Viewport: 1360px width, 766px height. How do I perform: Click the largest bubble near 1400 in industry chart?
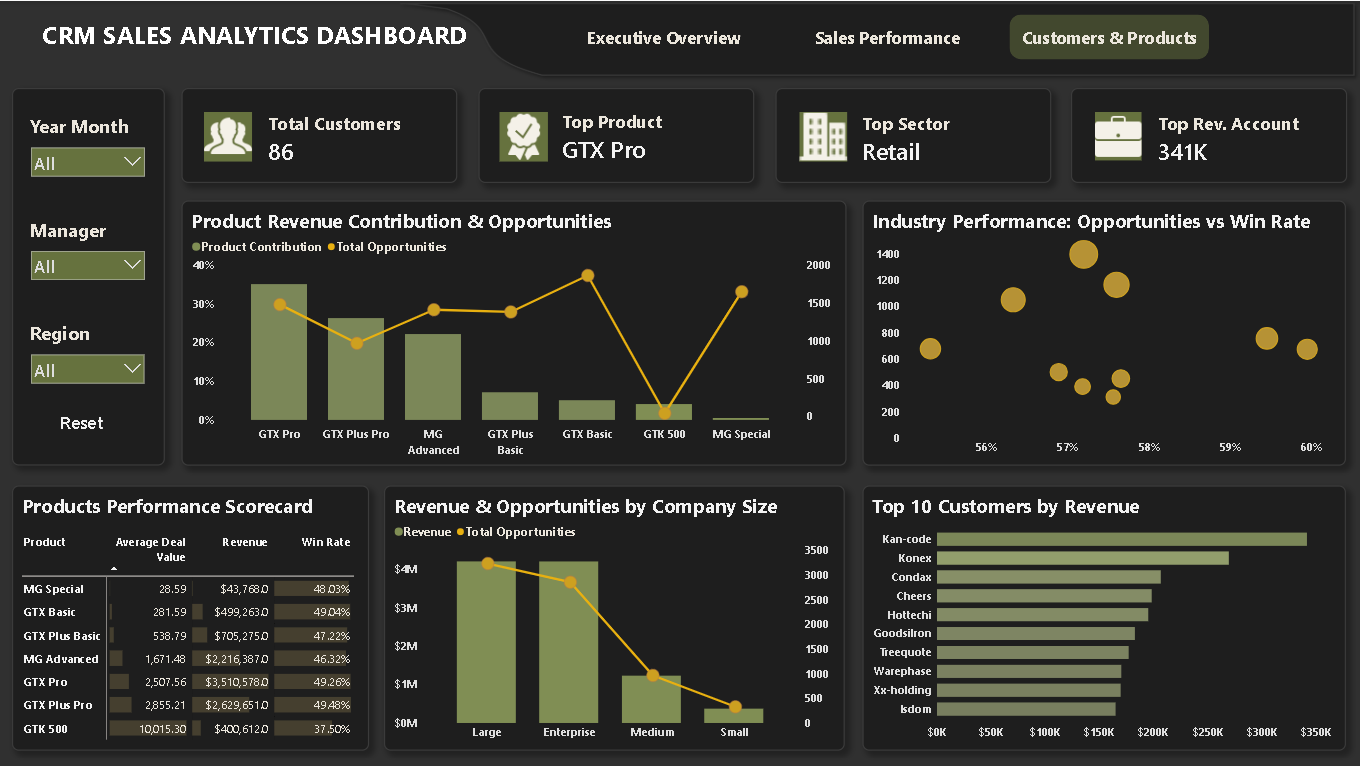pyautogui.click(x=1083, y=254)
